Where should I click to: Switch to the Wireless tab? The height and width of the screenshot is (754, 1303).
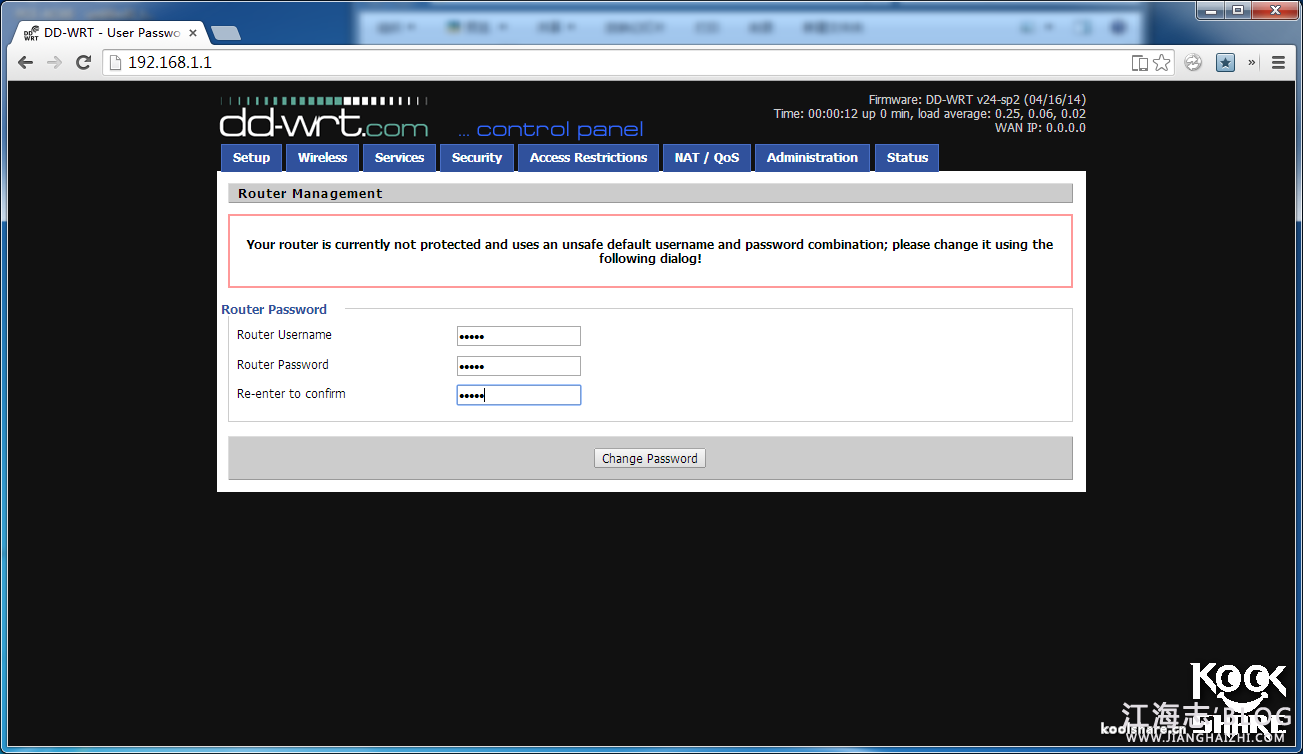(x=322, y=158)
